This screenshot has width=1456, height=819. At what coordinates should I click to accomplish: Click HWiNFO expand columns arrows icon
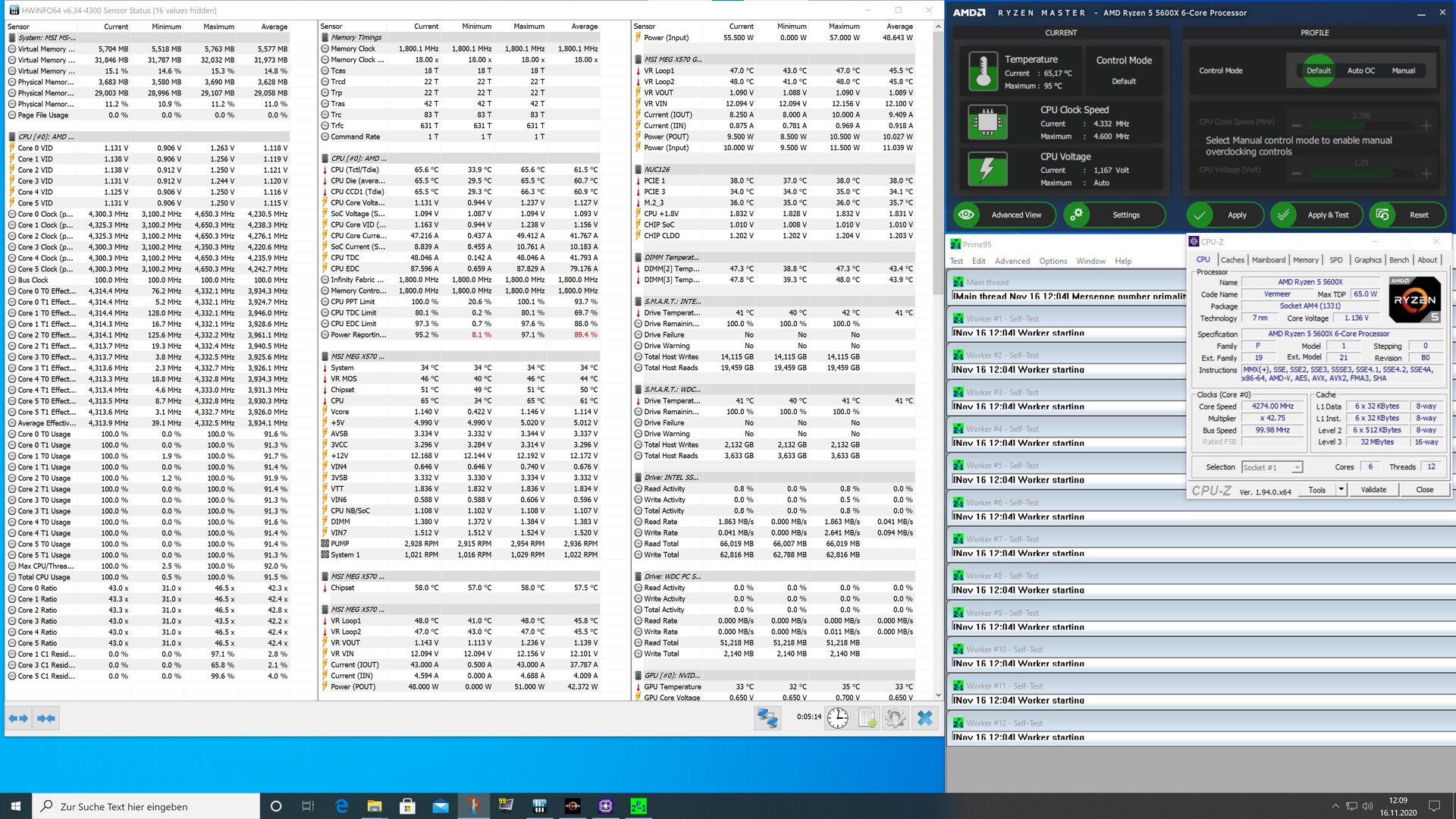click(x=19, y=718)
